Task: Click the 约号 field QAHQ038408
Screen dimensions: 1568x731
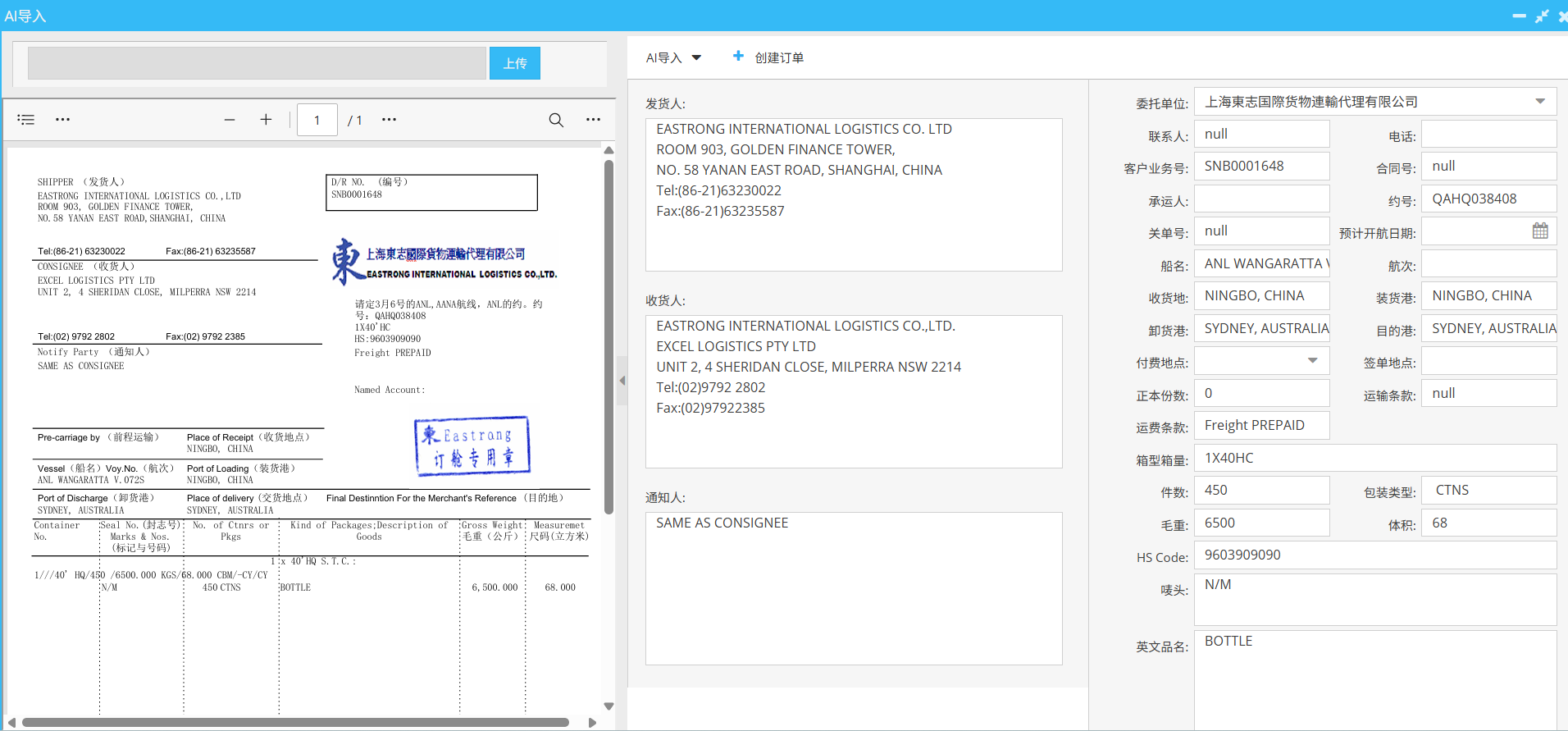Action: tap(1488, 199)
